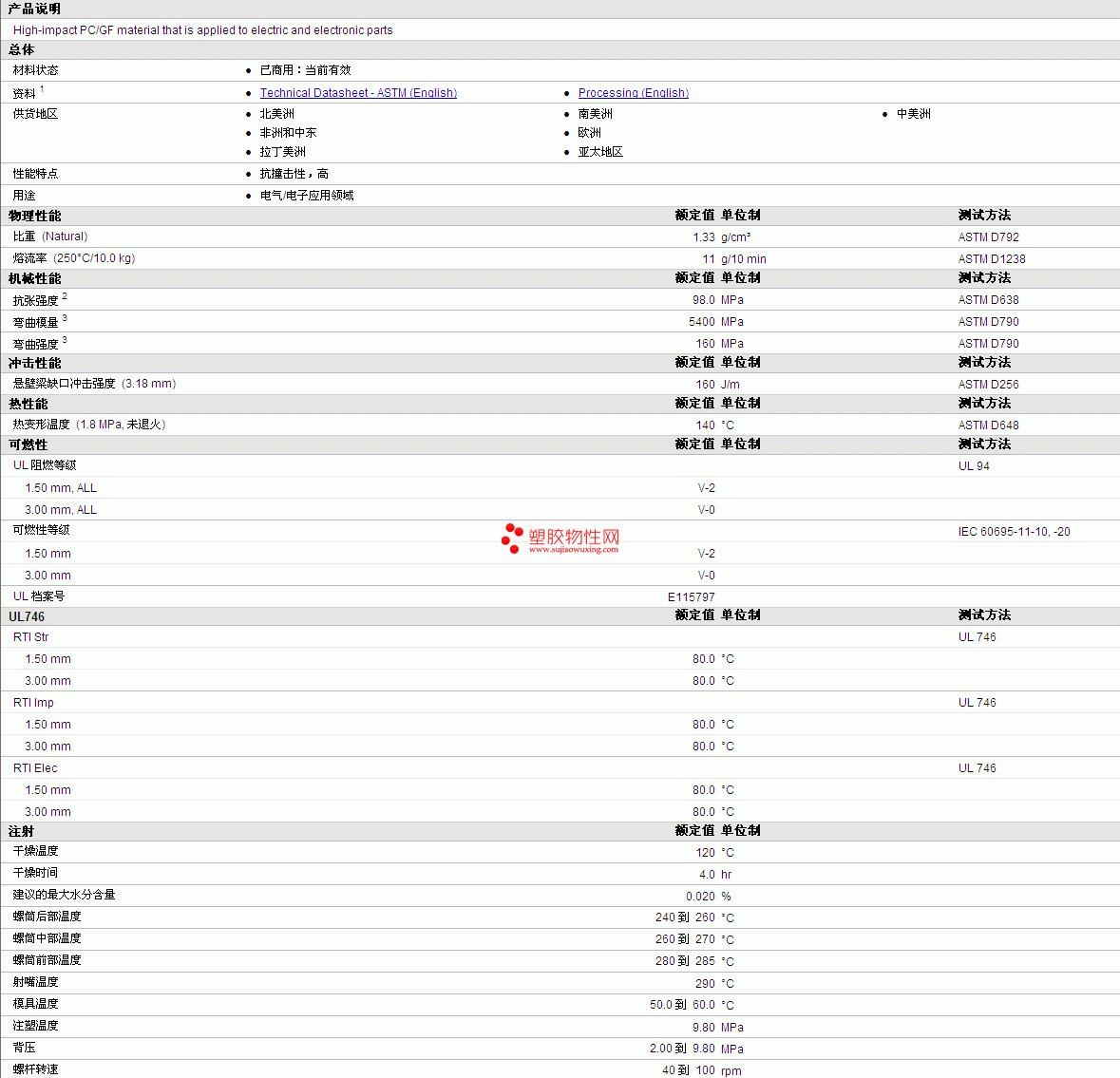This screenshot has height=1078, width=1120.
Task: Click the UL746 section header
Action: click(27, 616)
